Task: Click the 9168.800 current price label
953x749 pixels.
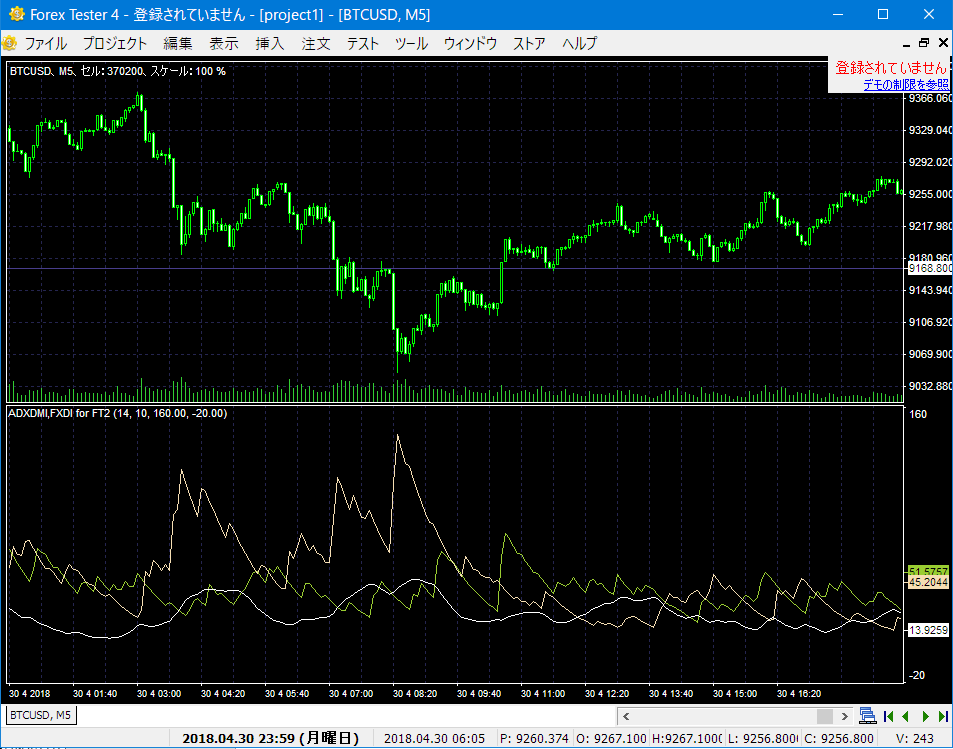Action: (929, 268)
